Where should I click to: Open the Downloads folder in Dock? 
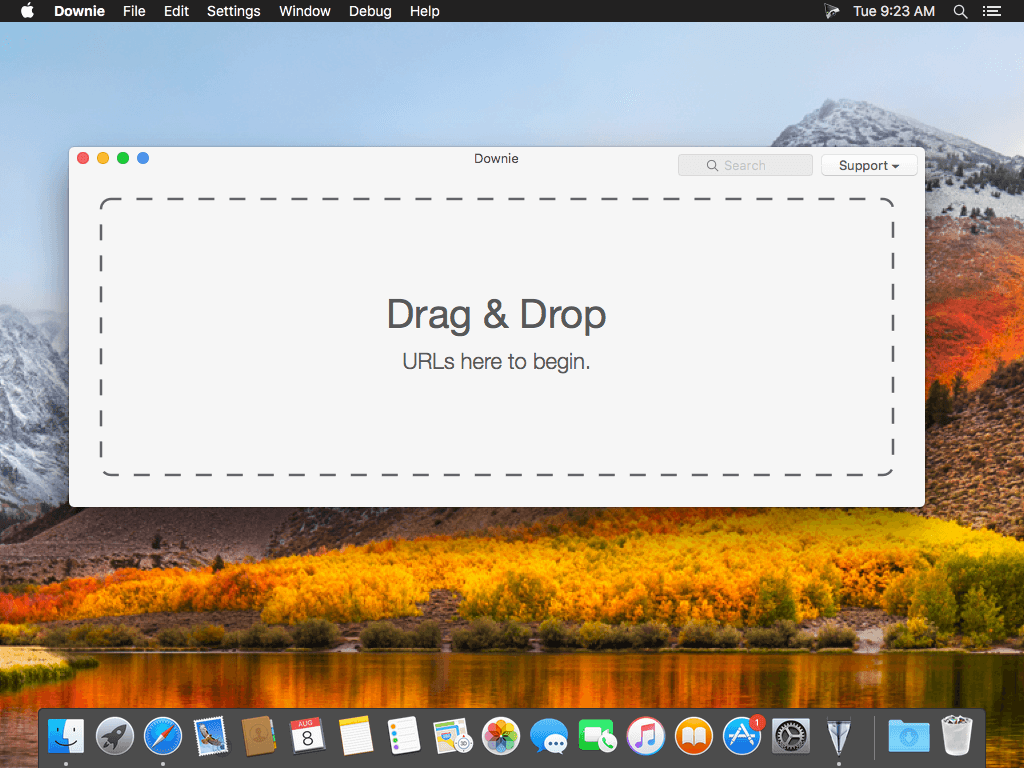pyautogui.click(x=908, y=736)
